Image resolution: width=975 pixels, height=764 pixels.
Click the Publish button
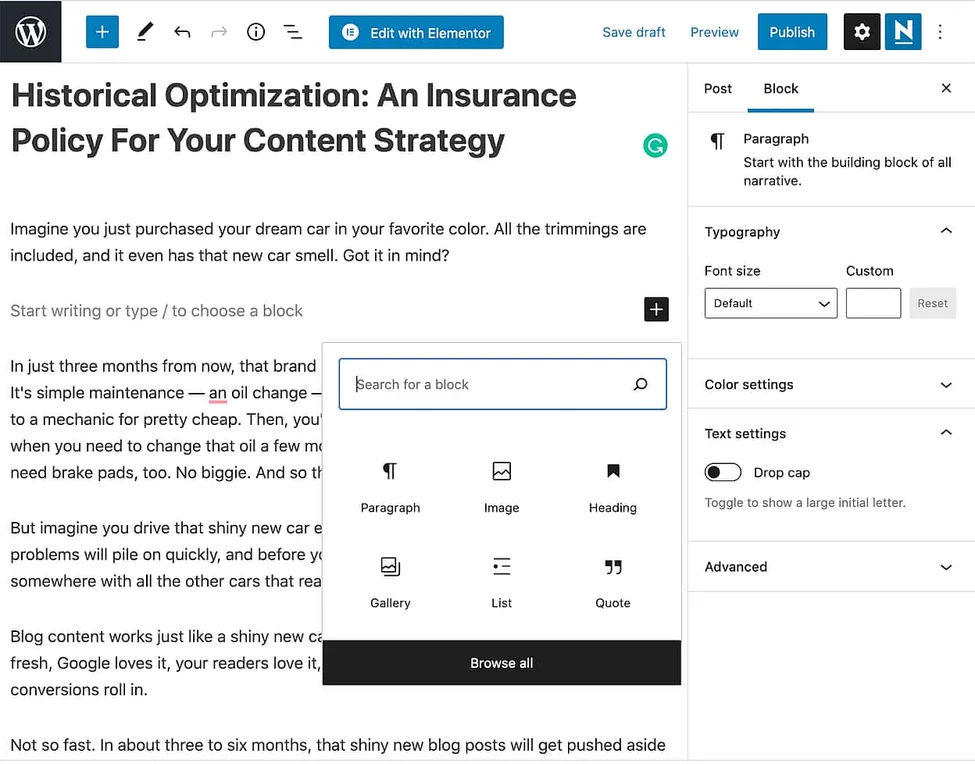[792, 32]
